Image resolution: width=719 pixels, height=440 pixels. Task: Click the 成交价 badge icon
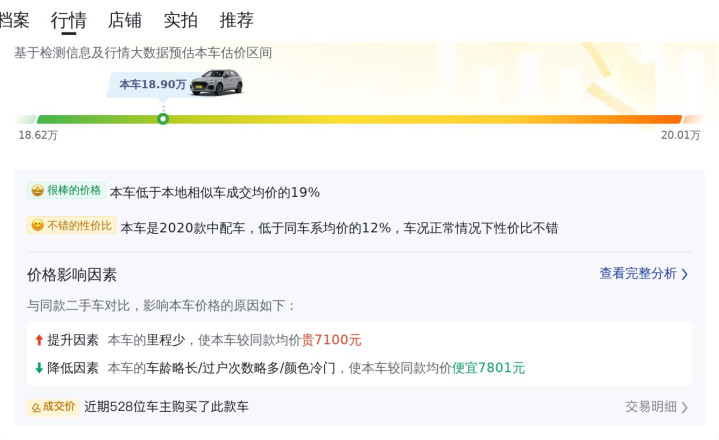tap(36, 407)
